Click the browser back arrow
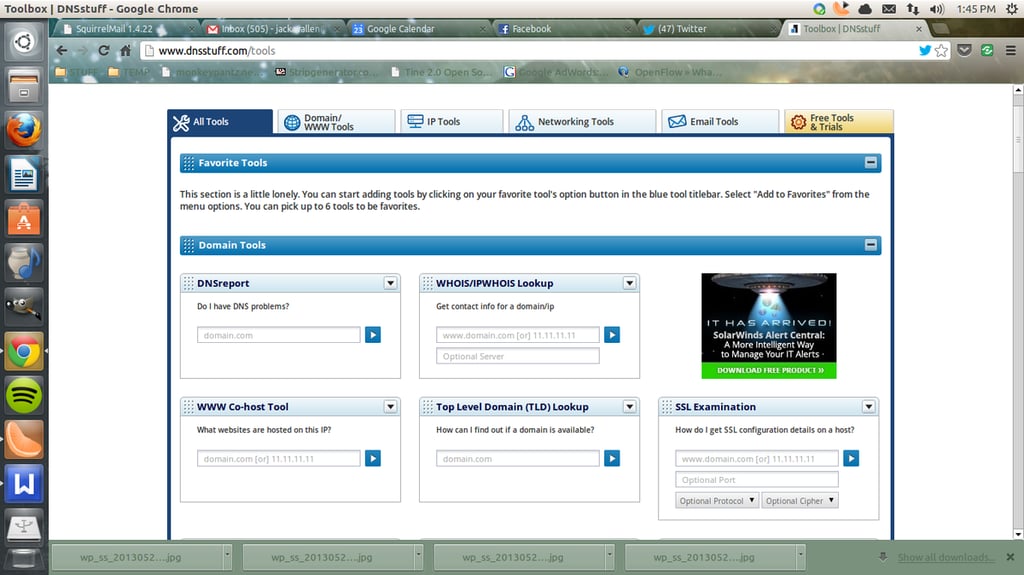The width and height of the screenshot is (1024, 575). click(x=61, y=50)
